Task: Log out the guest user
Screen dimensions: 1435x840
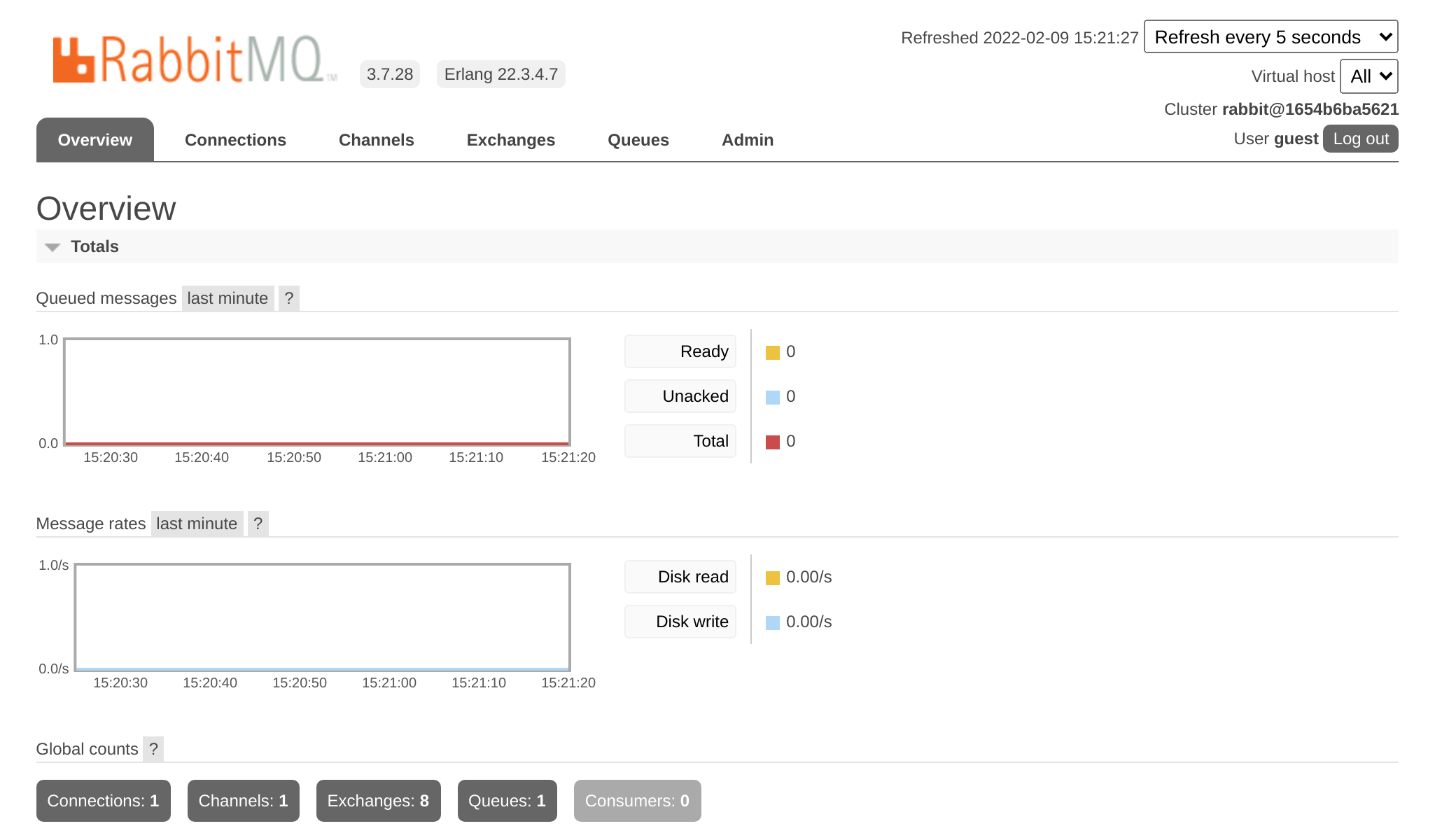Action: pyautogui.click(x=1359, y=139)
